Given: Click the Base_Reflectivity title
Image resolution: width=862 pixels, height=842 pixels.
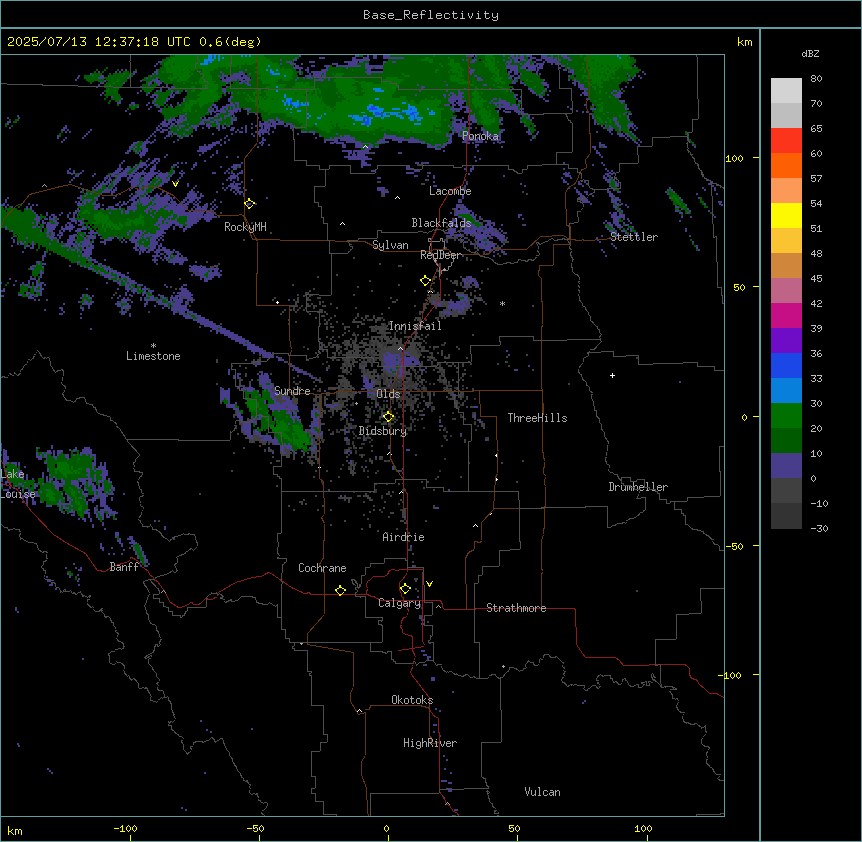Looking at the screenshot, I should point(431,15).
